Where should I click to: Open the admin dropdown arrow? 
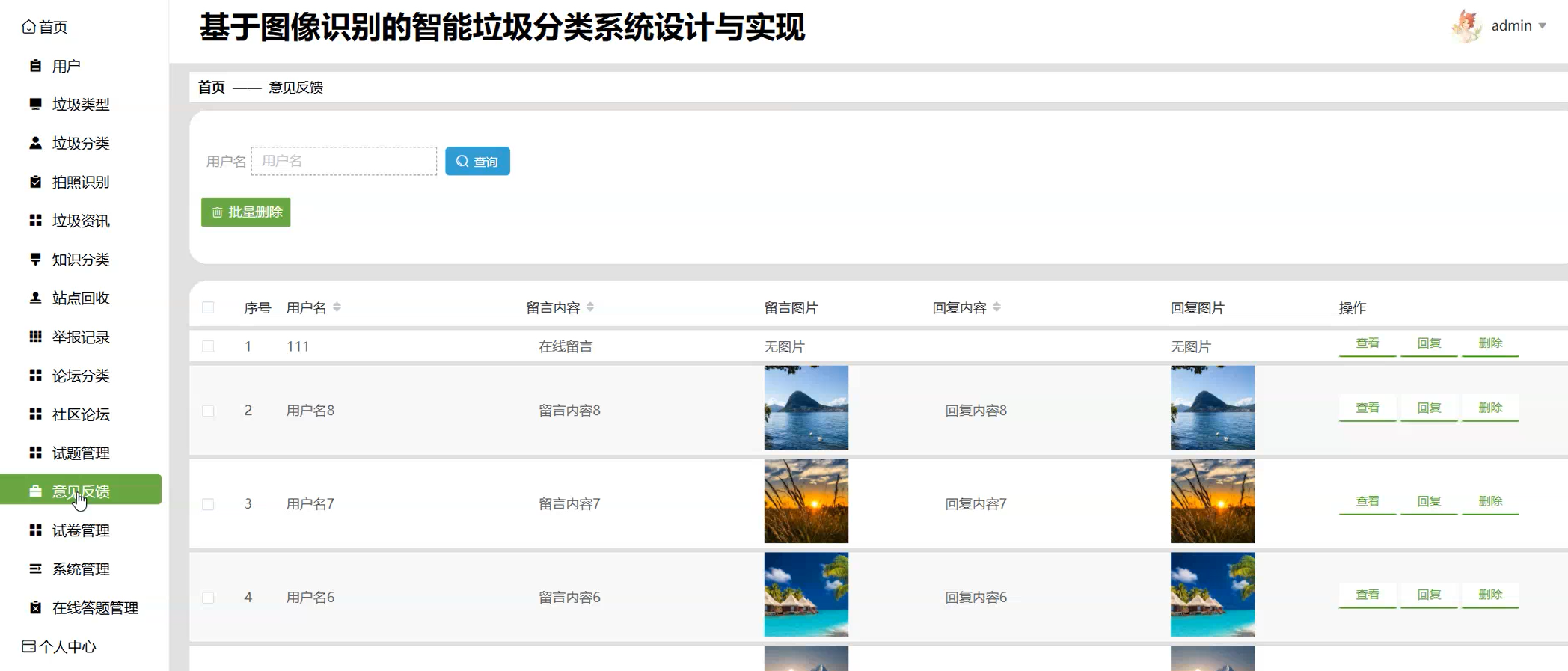pyautogui.click(x=1542, y=26)
